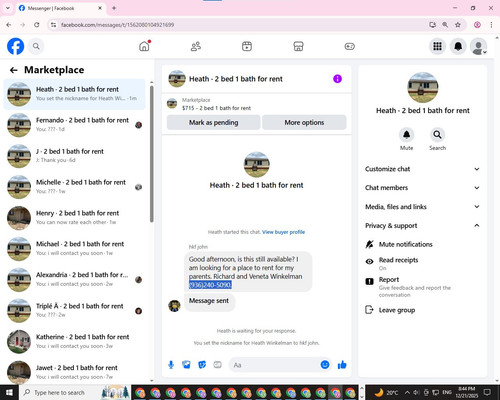Open the Facebook home logo

click(16, 46)
